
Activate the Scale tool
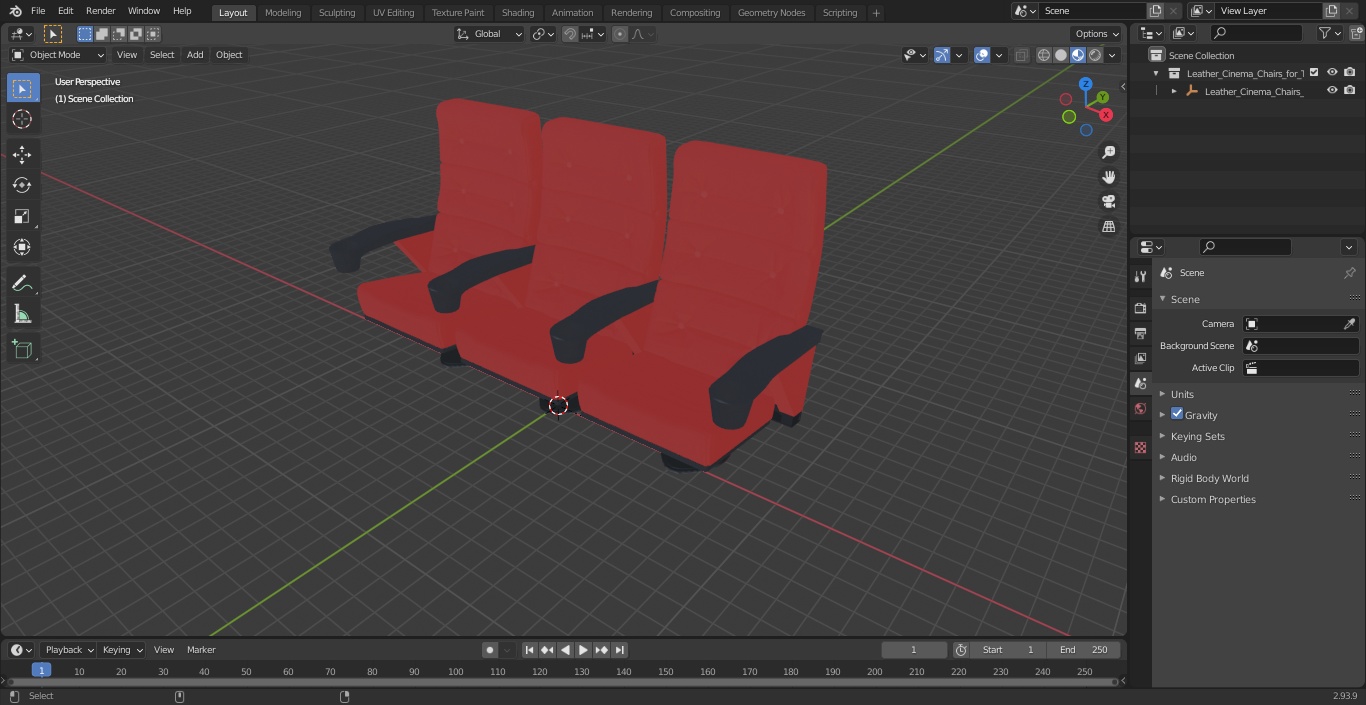tap(22, 216)
